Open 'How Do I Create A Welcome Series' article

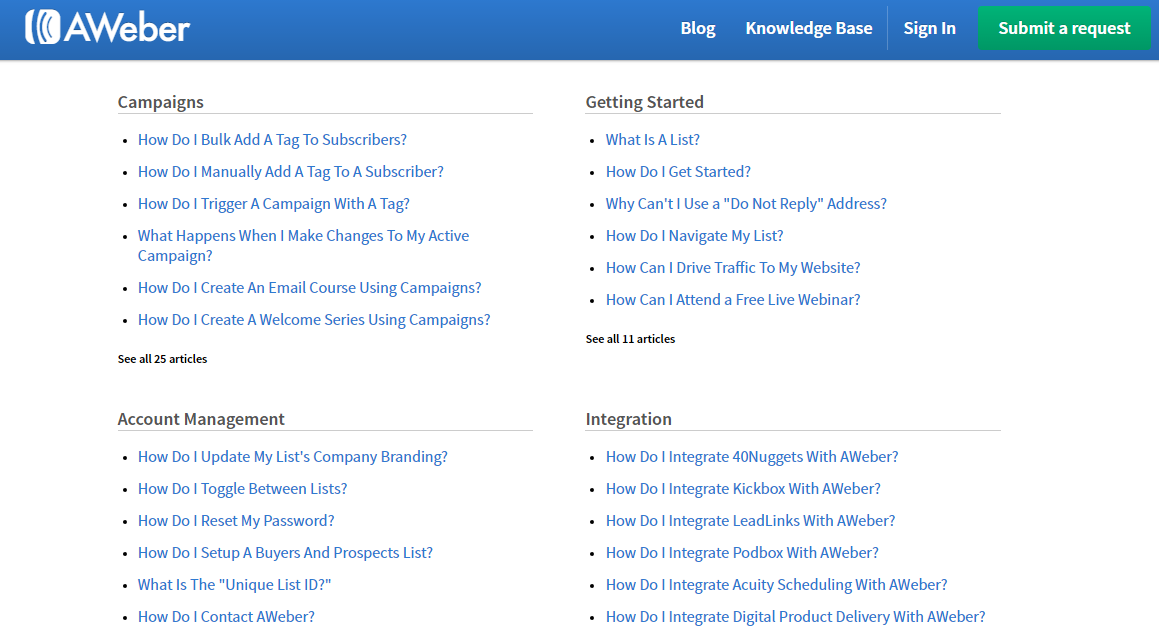pos(313,319)
